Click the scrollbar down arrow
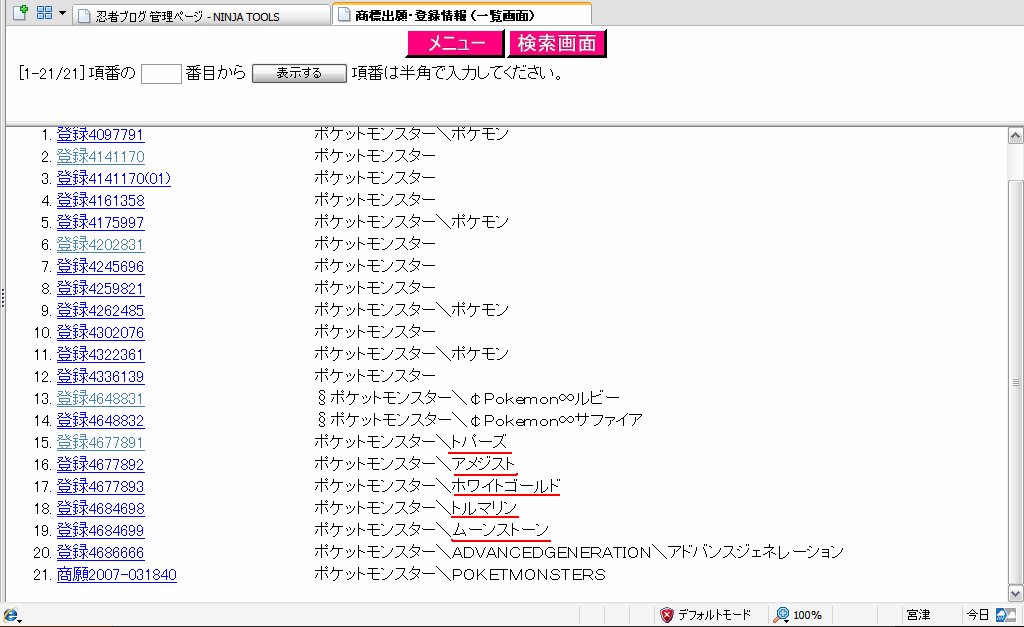The height and width of the screenshot is (627, 1024). [x=1016, y=593]
